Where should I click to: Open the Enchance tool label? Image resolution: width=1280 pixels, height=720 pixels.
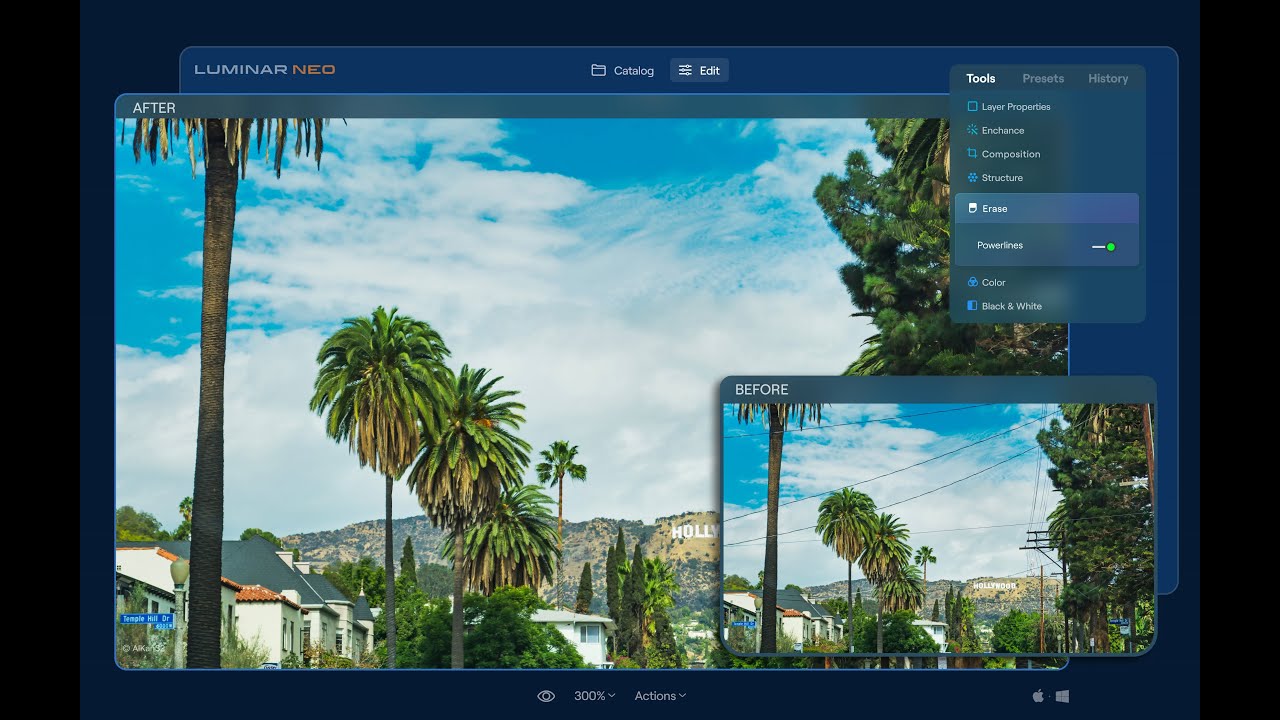1003,130
